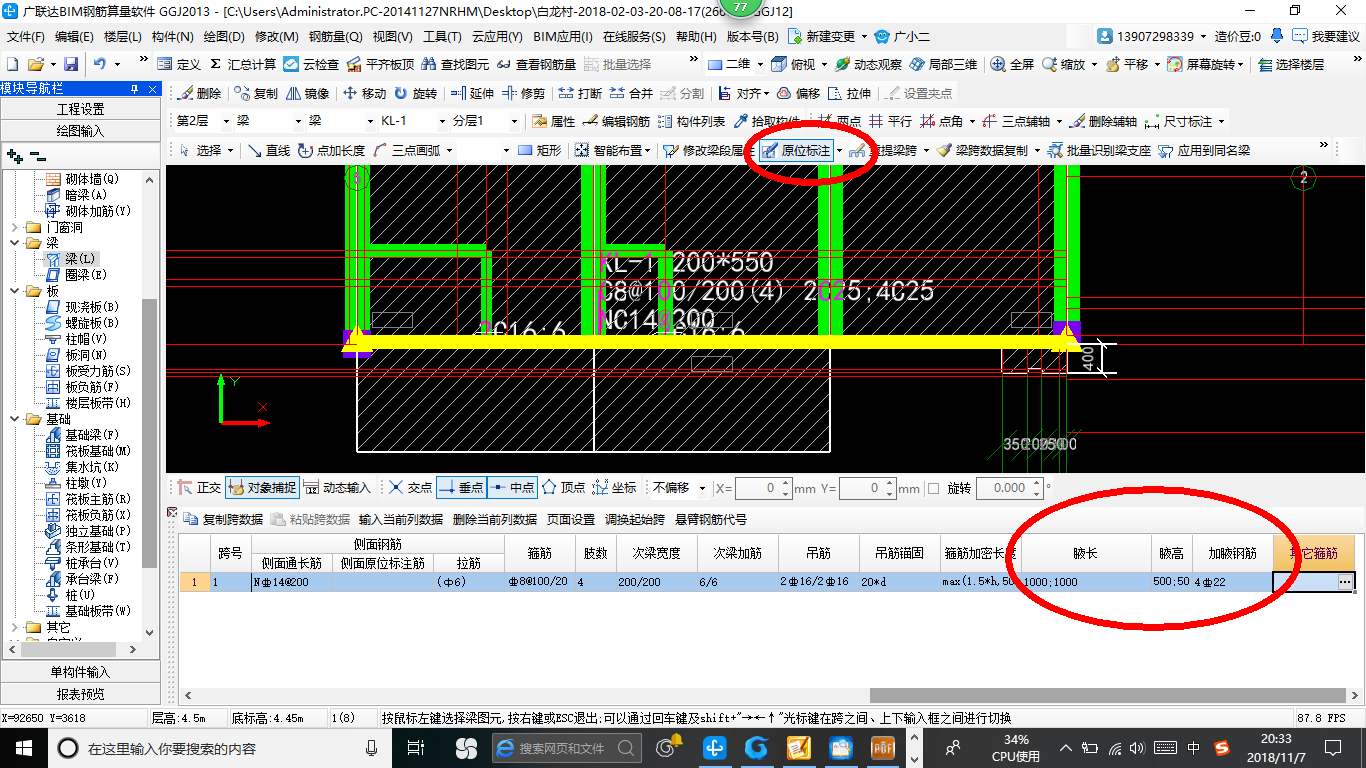Open the 分层1 layer dropdown
Image resolution: width=1366 pixels, height=768 pixels.
click(515, 121)
